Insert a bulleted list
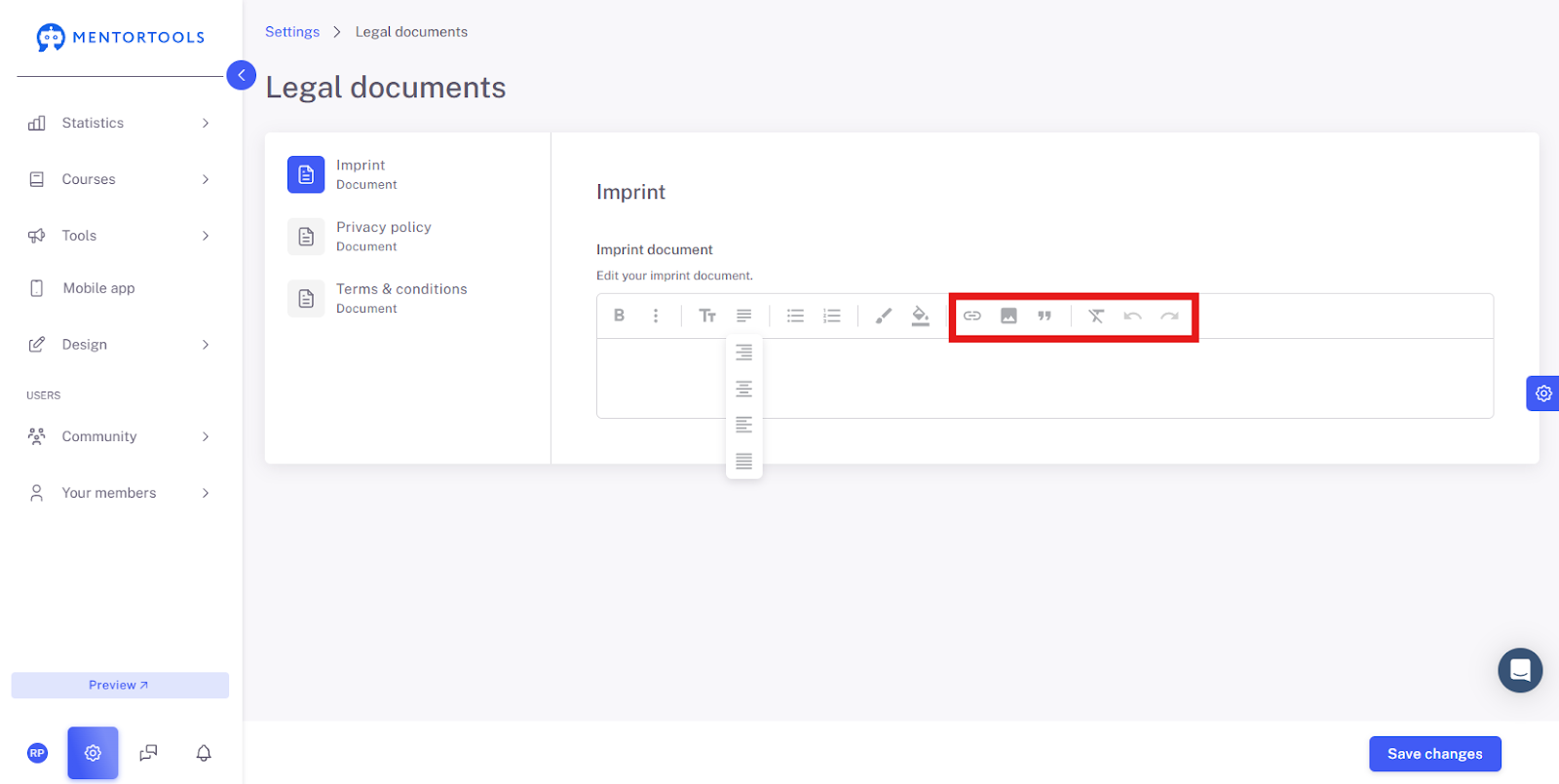1559x784 pixels. pos(795,316)
